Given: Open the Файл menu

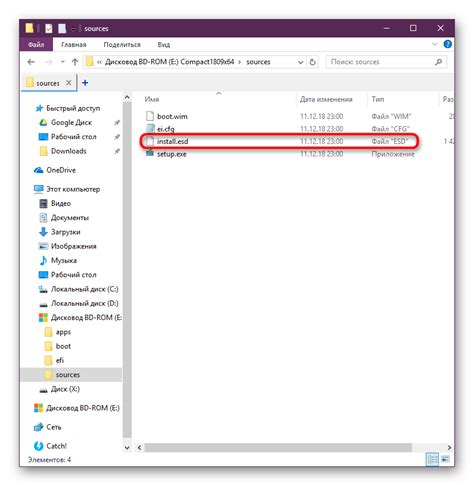Looking at the screenshot, I should click(36, 45).
